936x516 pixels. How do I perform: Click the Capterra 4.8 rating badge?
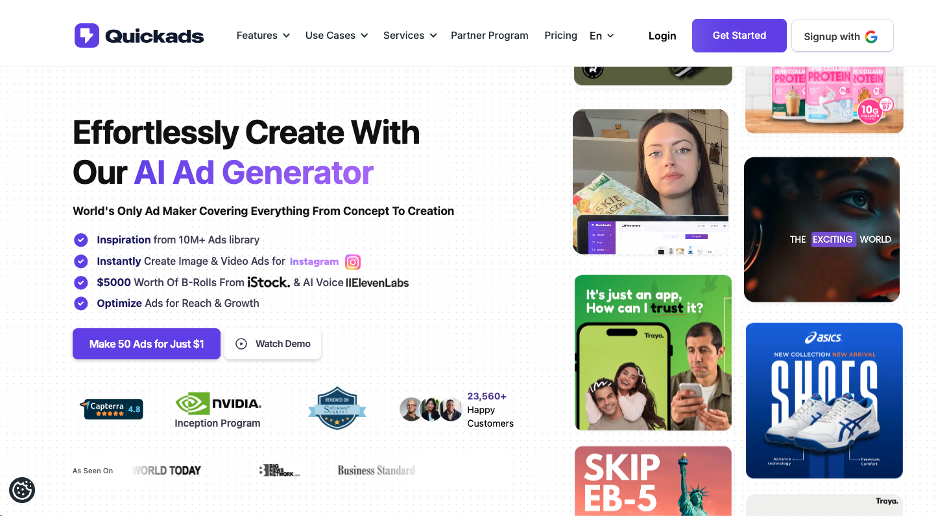point(112,409)
